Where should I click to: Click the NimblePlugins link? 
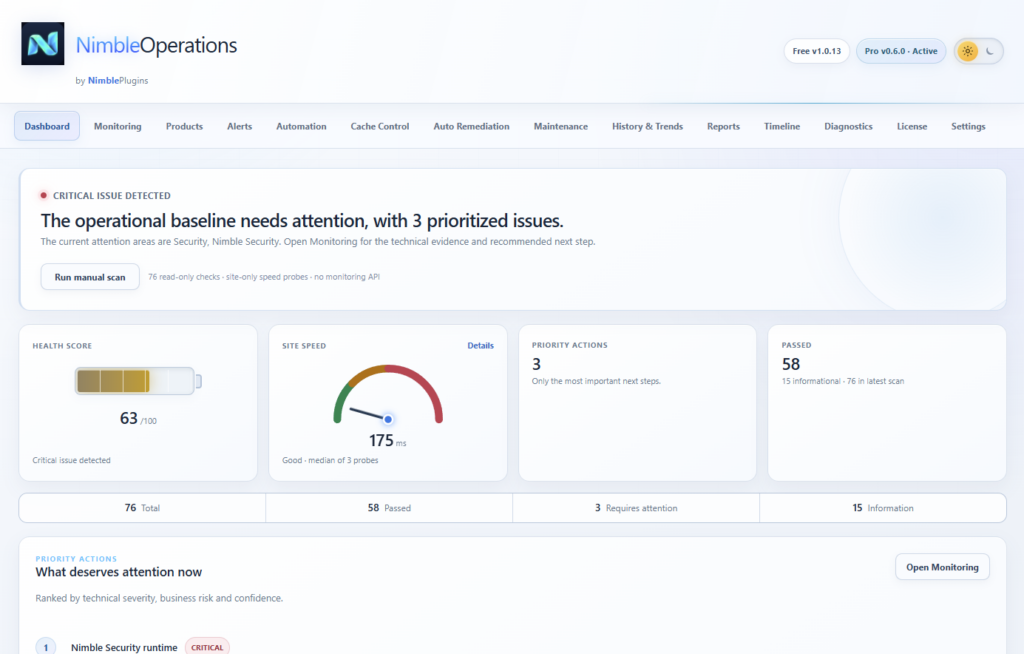(118, 80)
